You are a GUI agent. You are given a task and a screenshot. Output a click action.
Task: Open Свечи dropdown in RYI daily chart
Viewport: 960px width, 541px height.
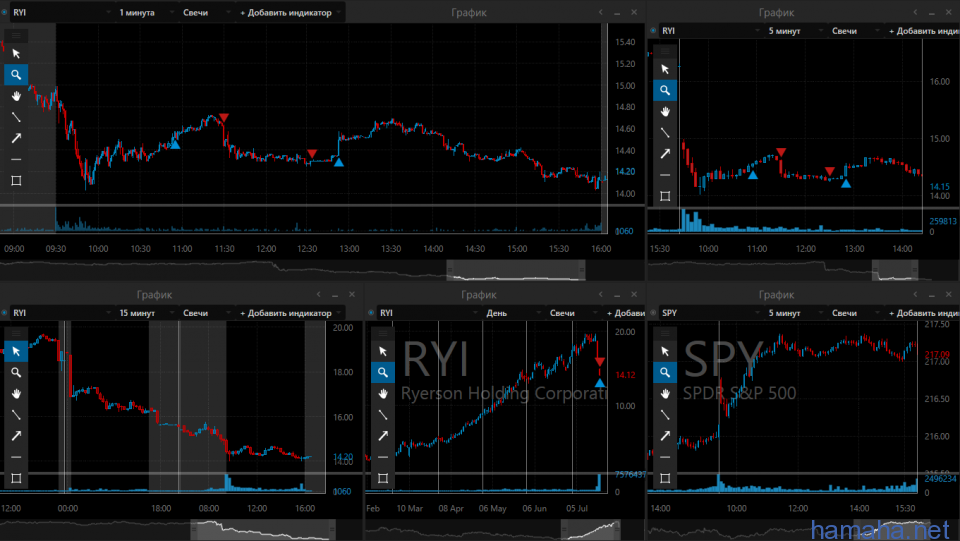[x=573, y=313]
